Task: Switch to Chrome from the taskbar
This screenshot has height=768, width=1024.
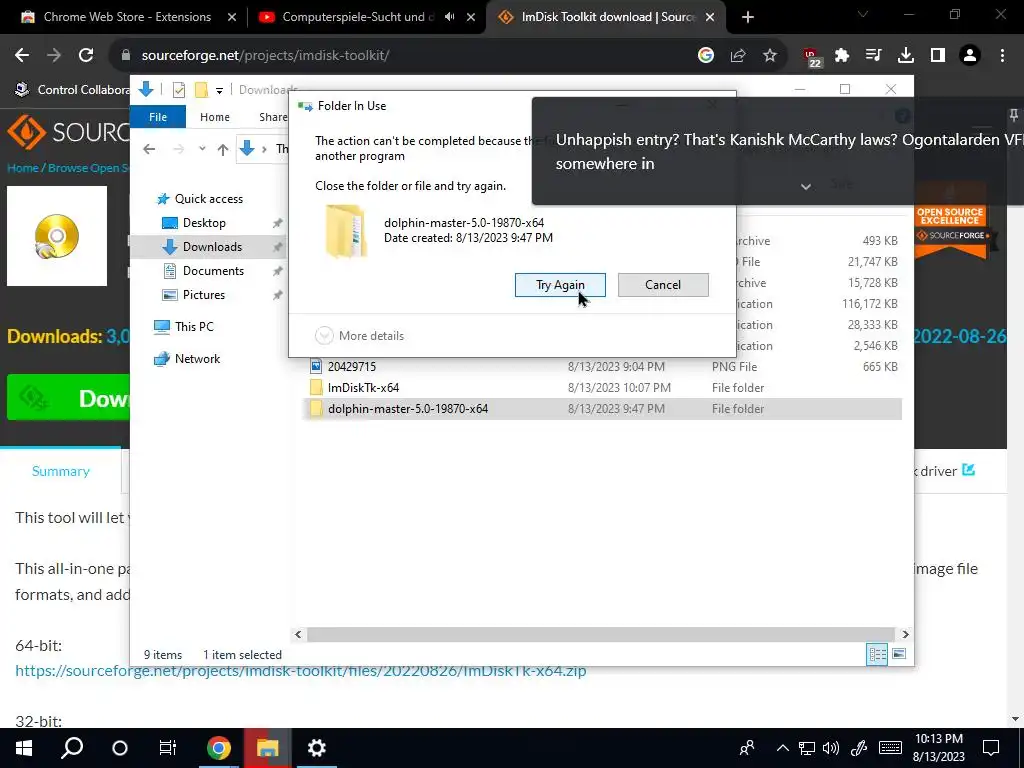Action: point(219,748)
